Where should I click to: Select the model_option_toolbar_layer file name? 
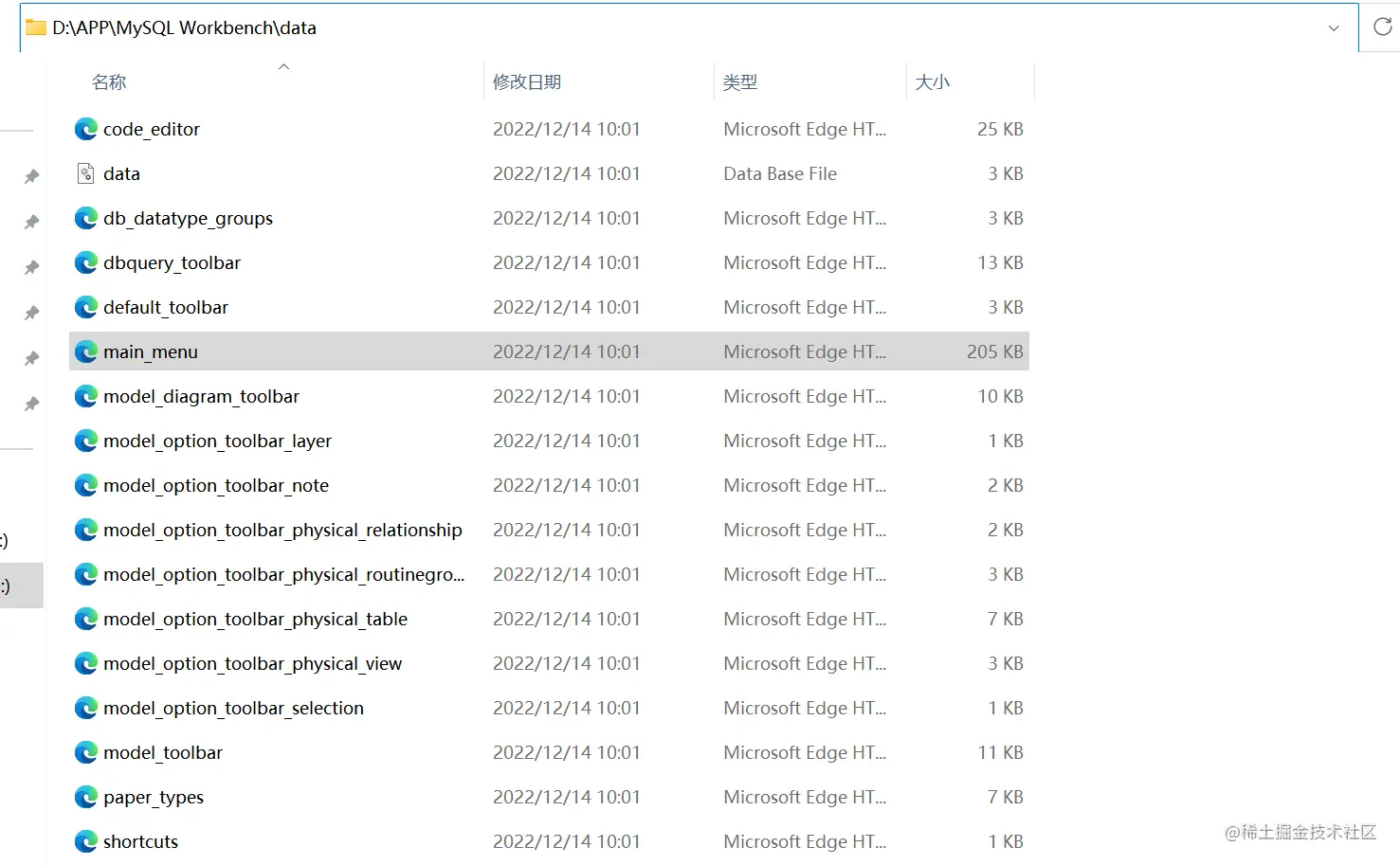pyautogui.click(x=217, y=441)
